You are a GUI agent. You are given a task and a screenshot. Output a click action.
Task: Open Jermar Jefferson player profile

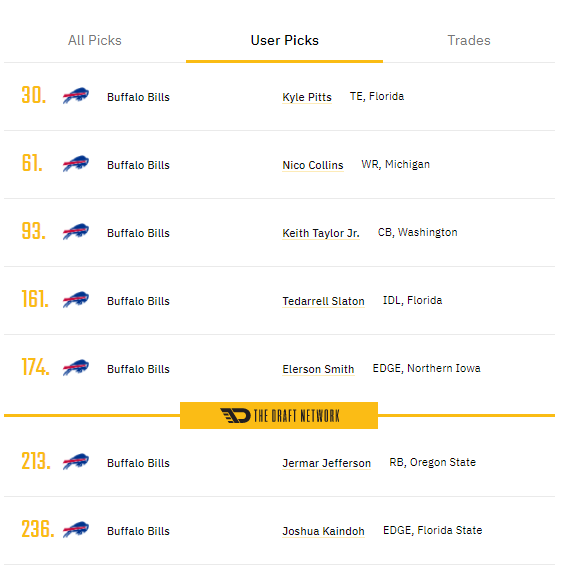[x=327, y=463]
